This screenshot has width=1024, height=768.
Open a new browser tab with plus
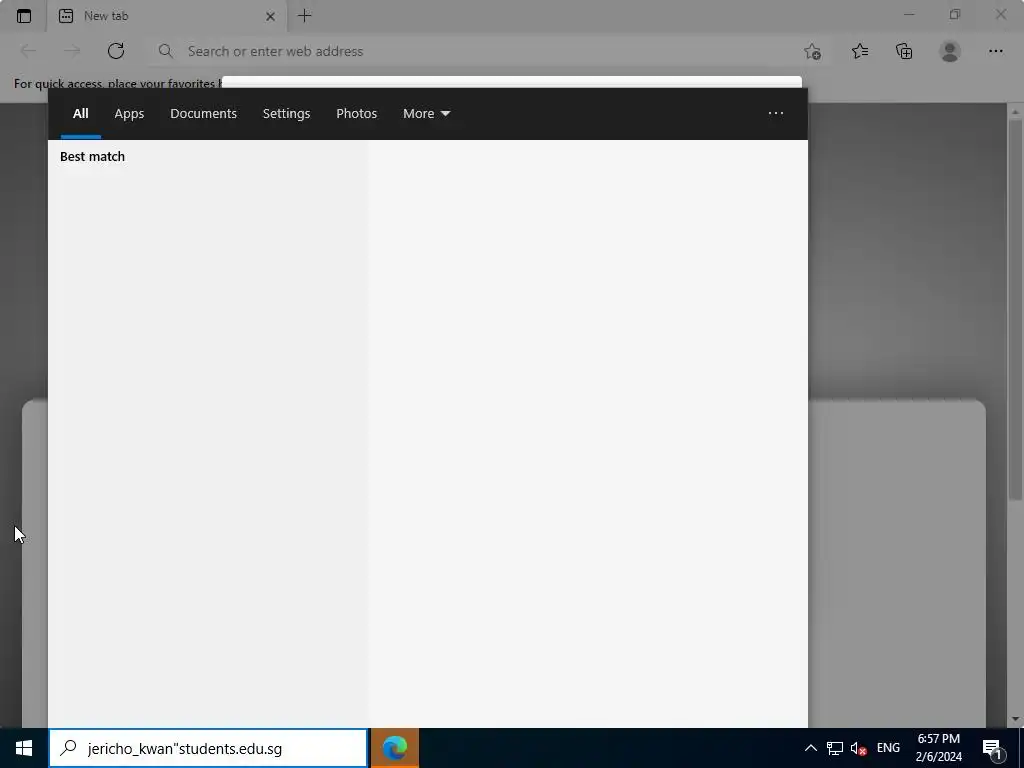pyautogui.click(x=304, y=16)
